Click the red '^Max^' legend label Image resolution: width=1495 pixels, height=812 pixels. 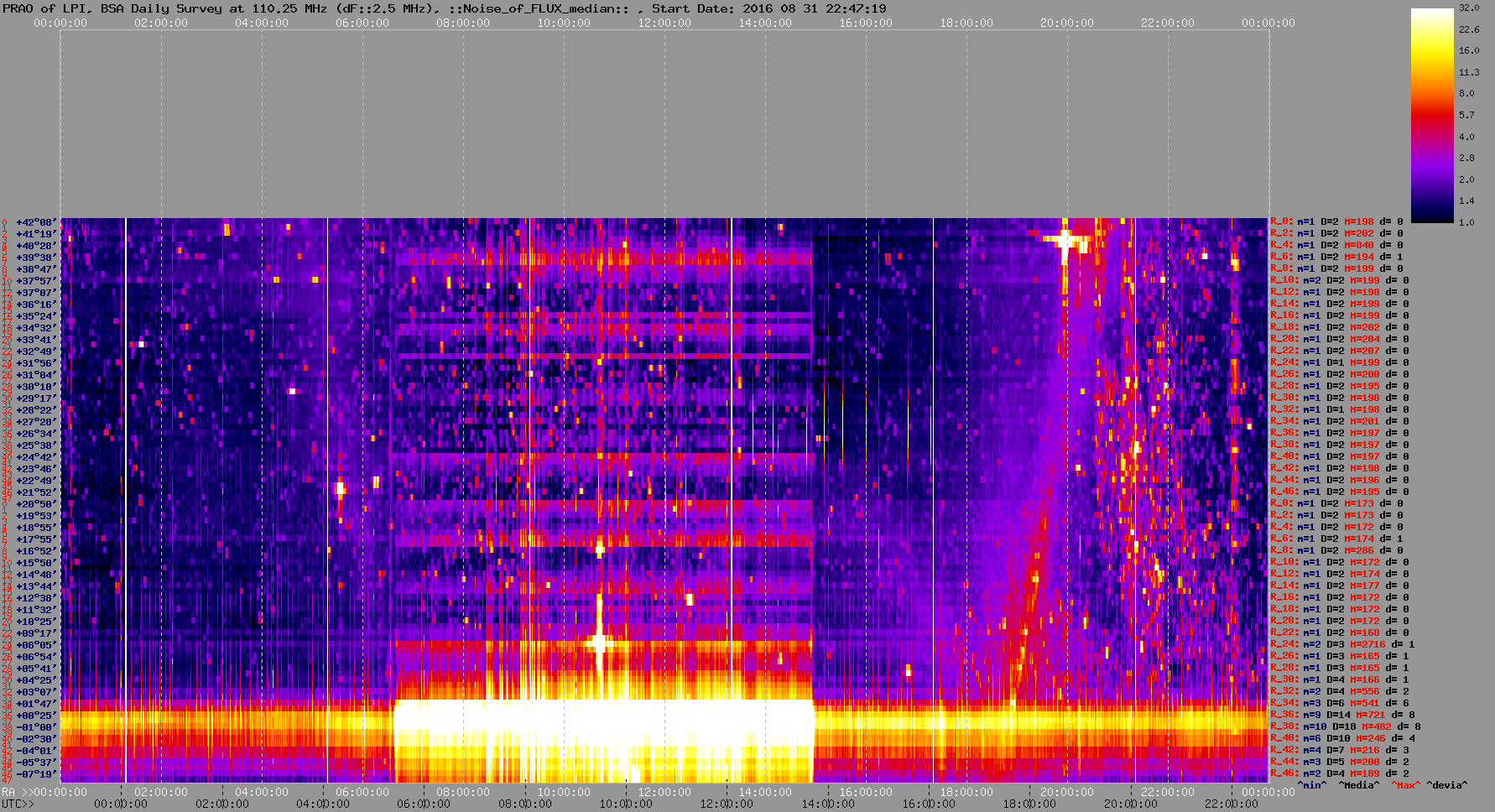1405,786
